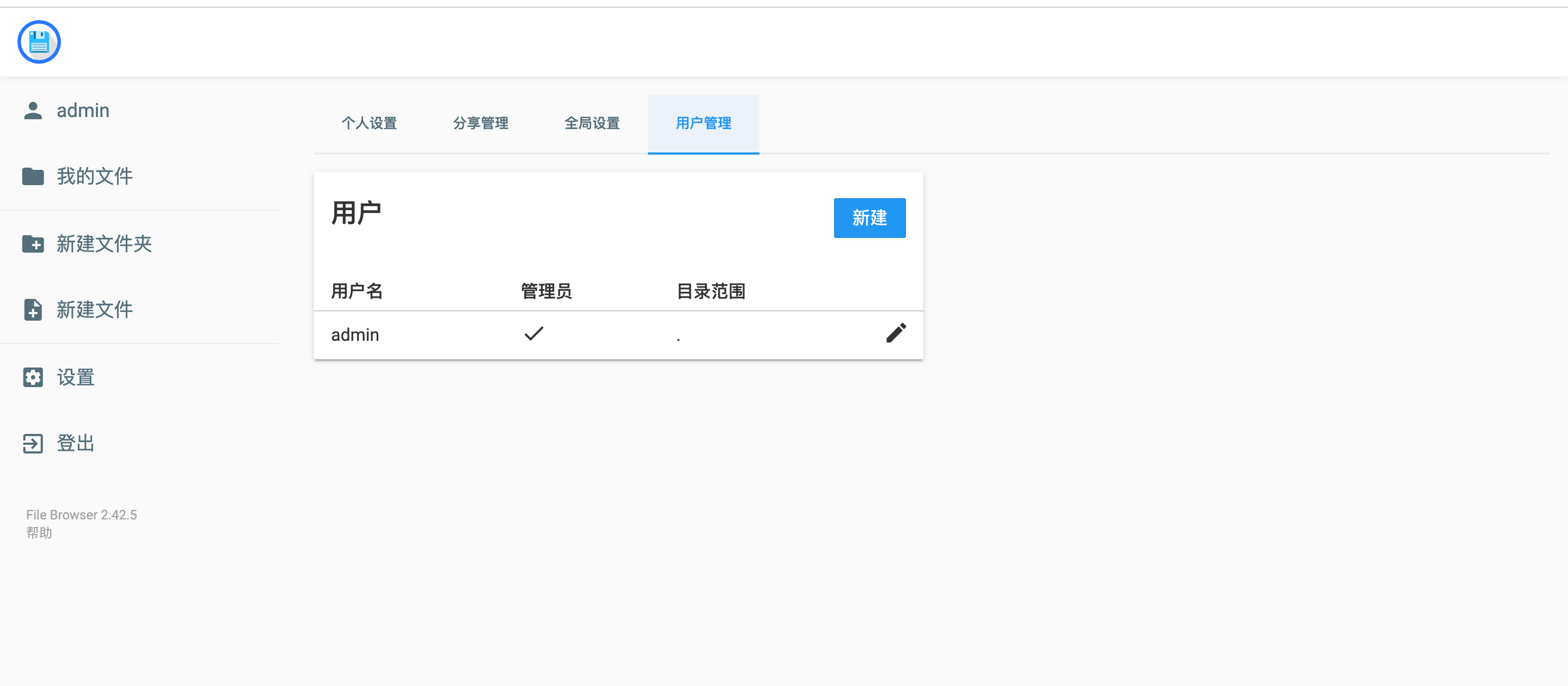Click the 新建文件夹 sidebar label
1568x686 pixels.
coord(104,244)
